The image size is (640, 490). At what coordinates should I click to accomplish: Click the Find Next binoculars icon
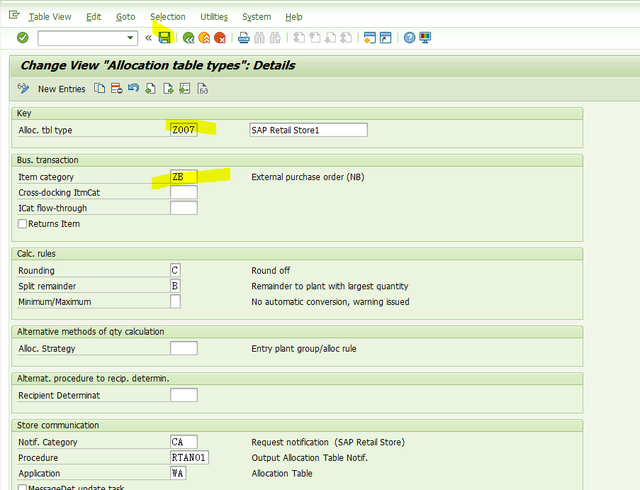(275, 38)
